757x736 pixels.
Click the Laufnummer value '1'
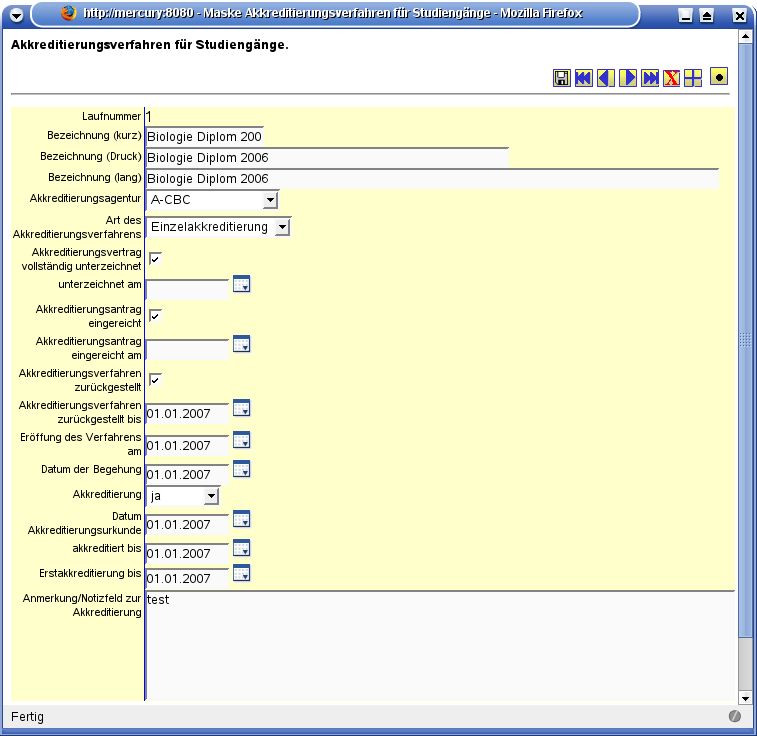(149, 116)
